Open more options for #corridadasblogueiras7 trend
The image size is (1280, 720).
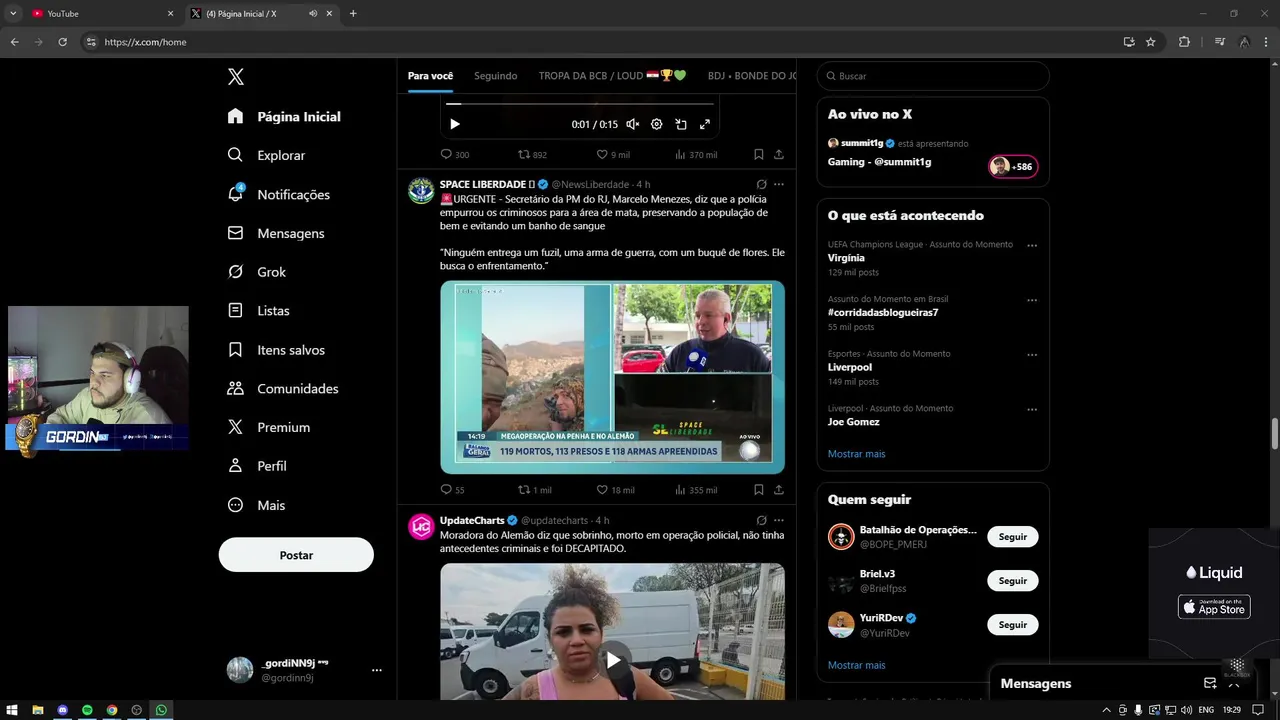[x=1032, y=300]
